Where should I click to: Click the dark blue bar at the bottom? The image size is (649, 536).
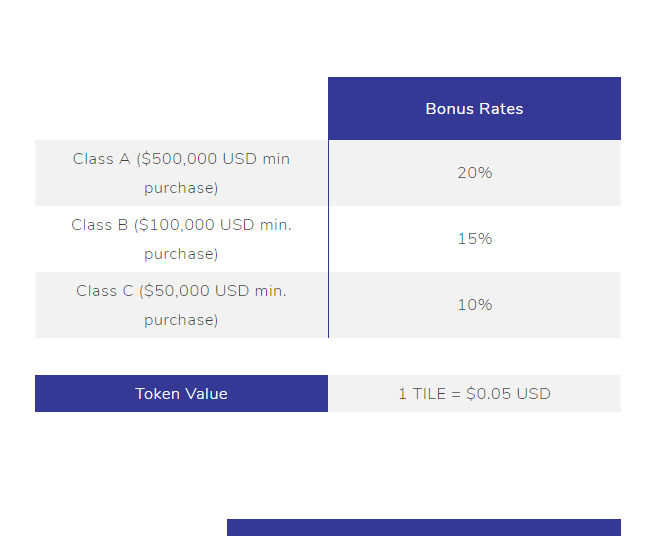click(x=423, y=527)
